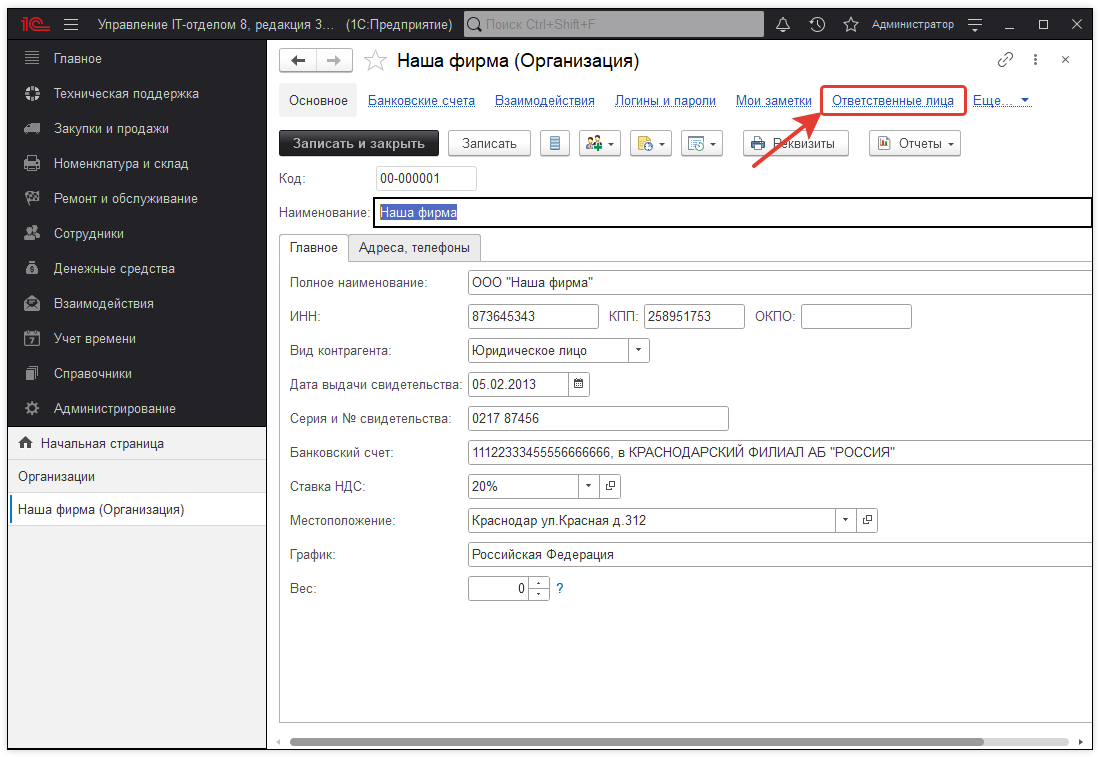This screenshot has height=757, width=1100.
Task: Expand the Ставка НДС dropdown
Action: [x=588, y=486]
